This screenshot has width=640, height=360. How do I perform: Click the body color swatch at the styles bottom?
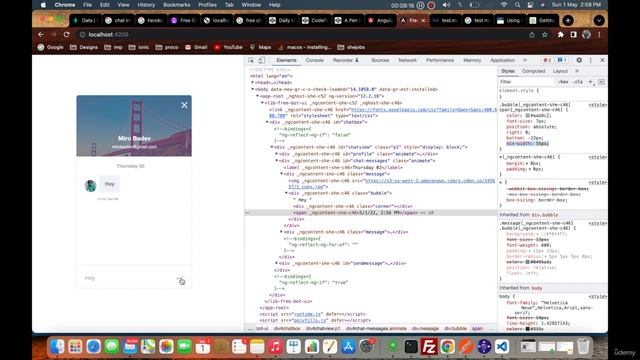[527, 329]
